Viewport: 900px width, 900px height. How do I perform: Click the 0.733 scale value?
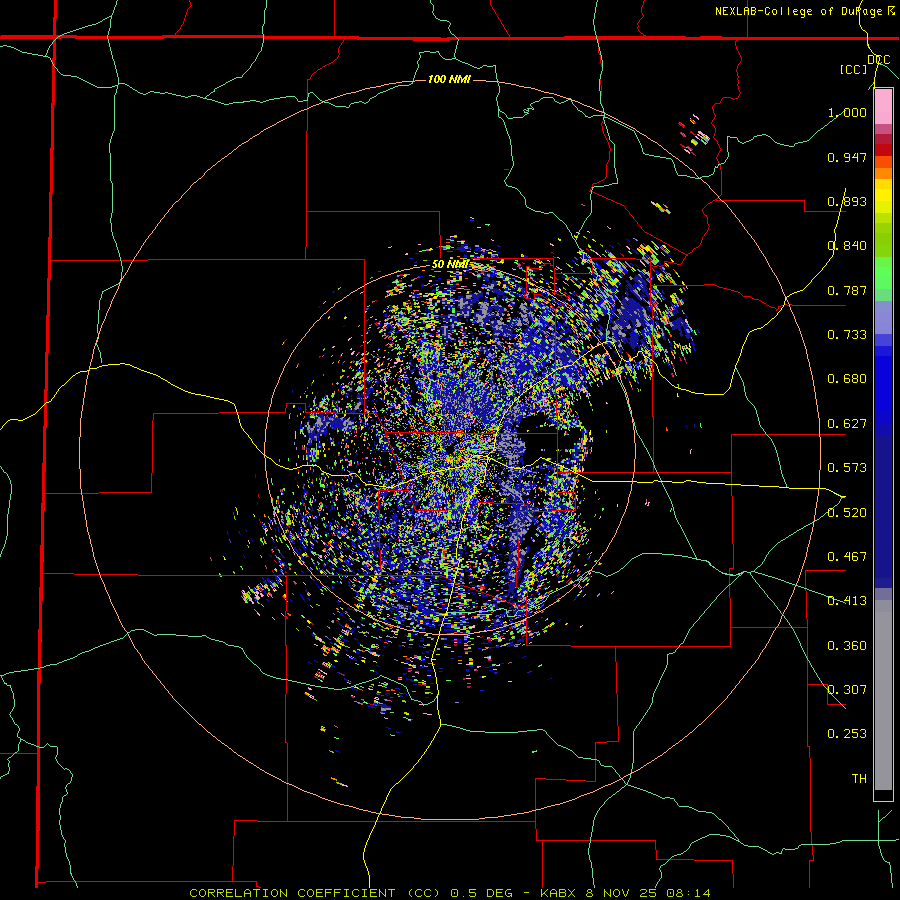847,335
